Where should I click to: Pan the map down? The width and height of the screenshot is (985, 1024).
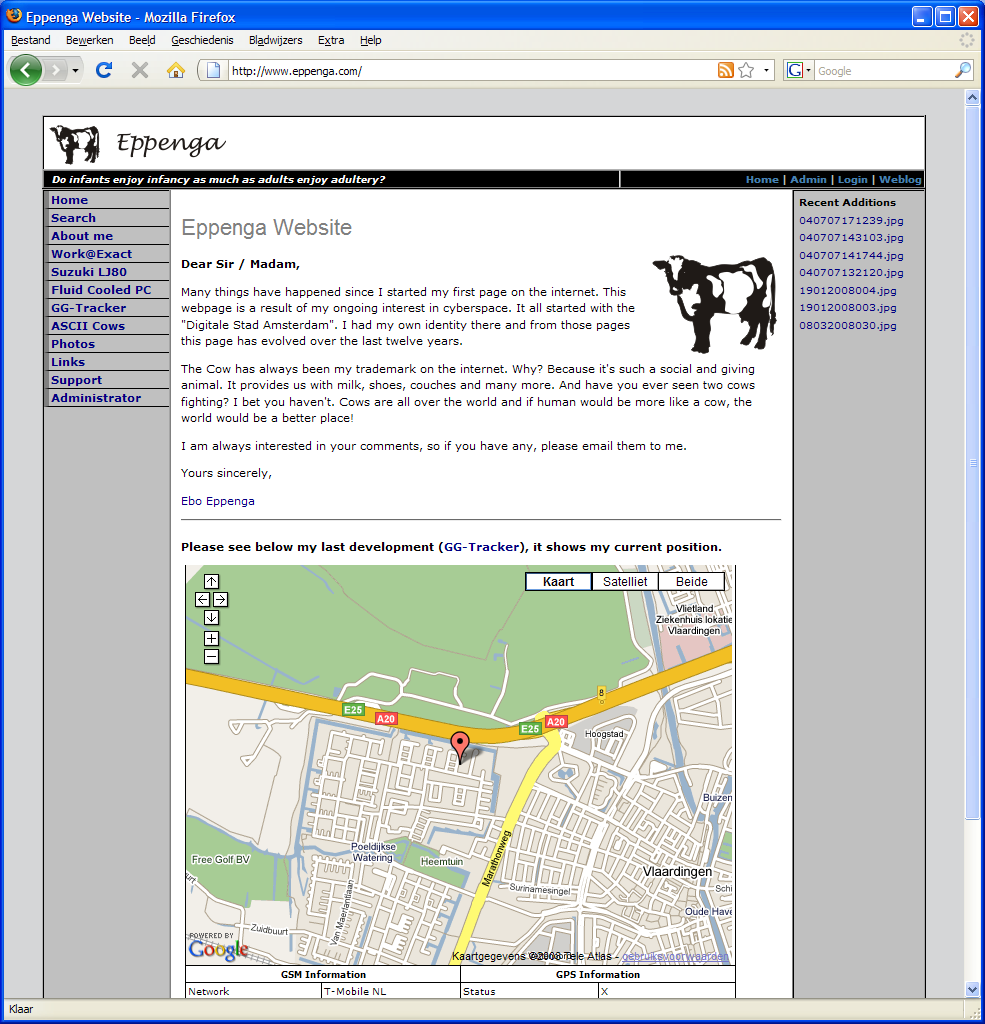211,618
